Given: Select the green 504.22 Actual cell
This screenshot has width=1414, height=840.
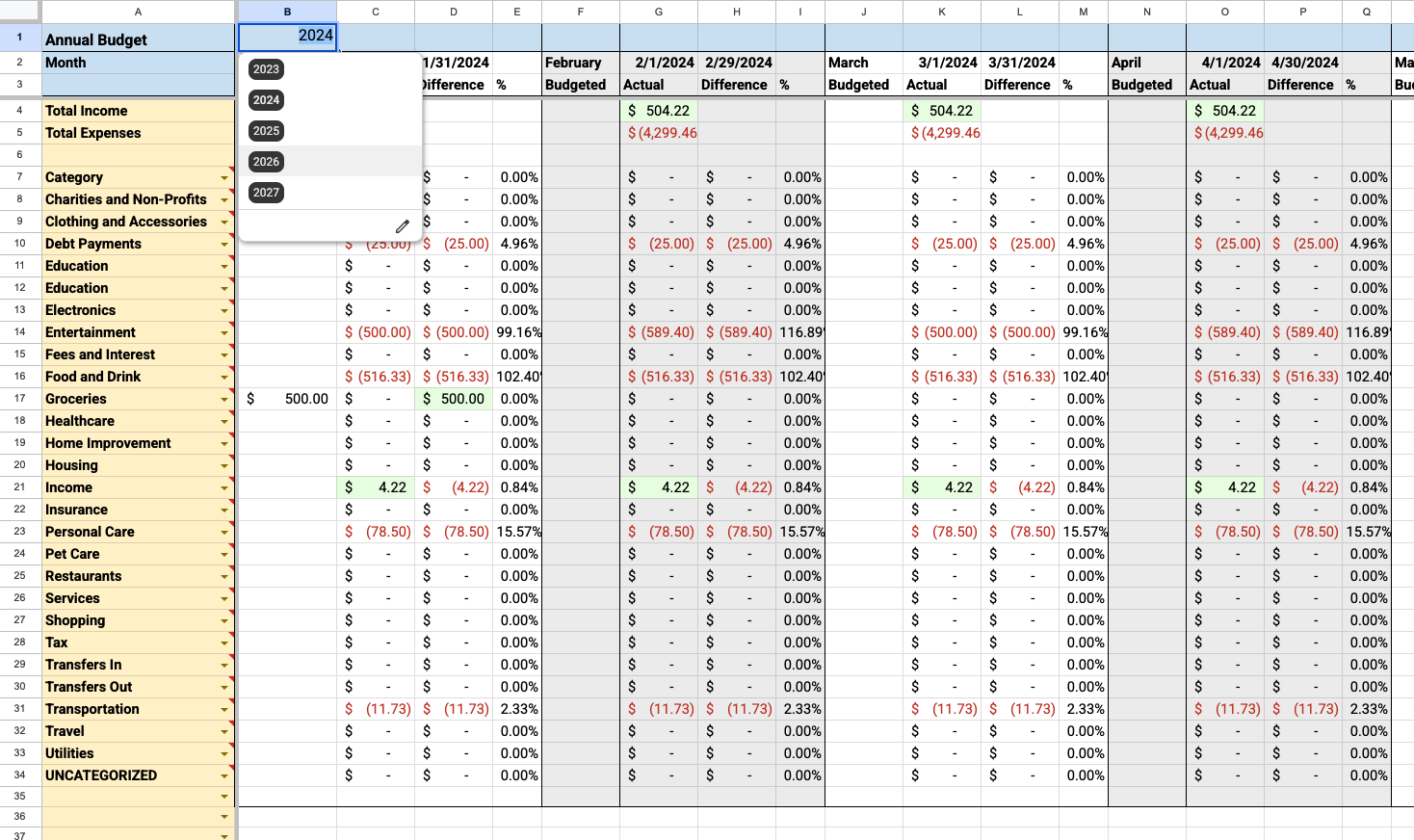Looking at the screenshot, I should point(659,111).
